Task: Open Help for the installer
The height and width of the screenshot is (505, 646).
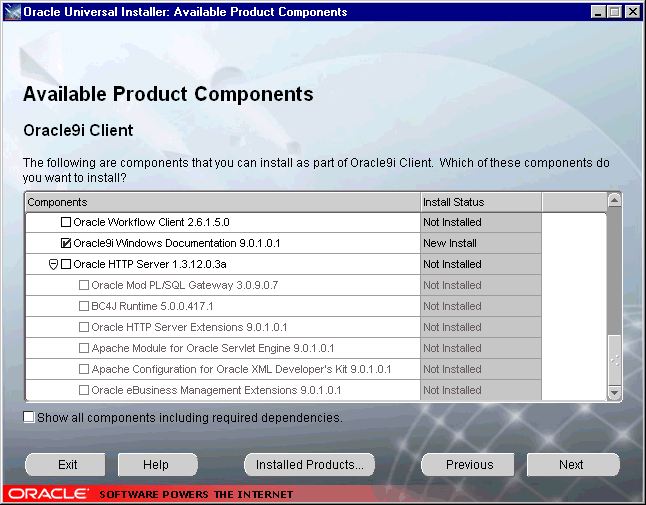Action: pos(158,465)
